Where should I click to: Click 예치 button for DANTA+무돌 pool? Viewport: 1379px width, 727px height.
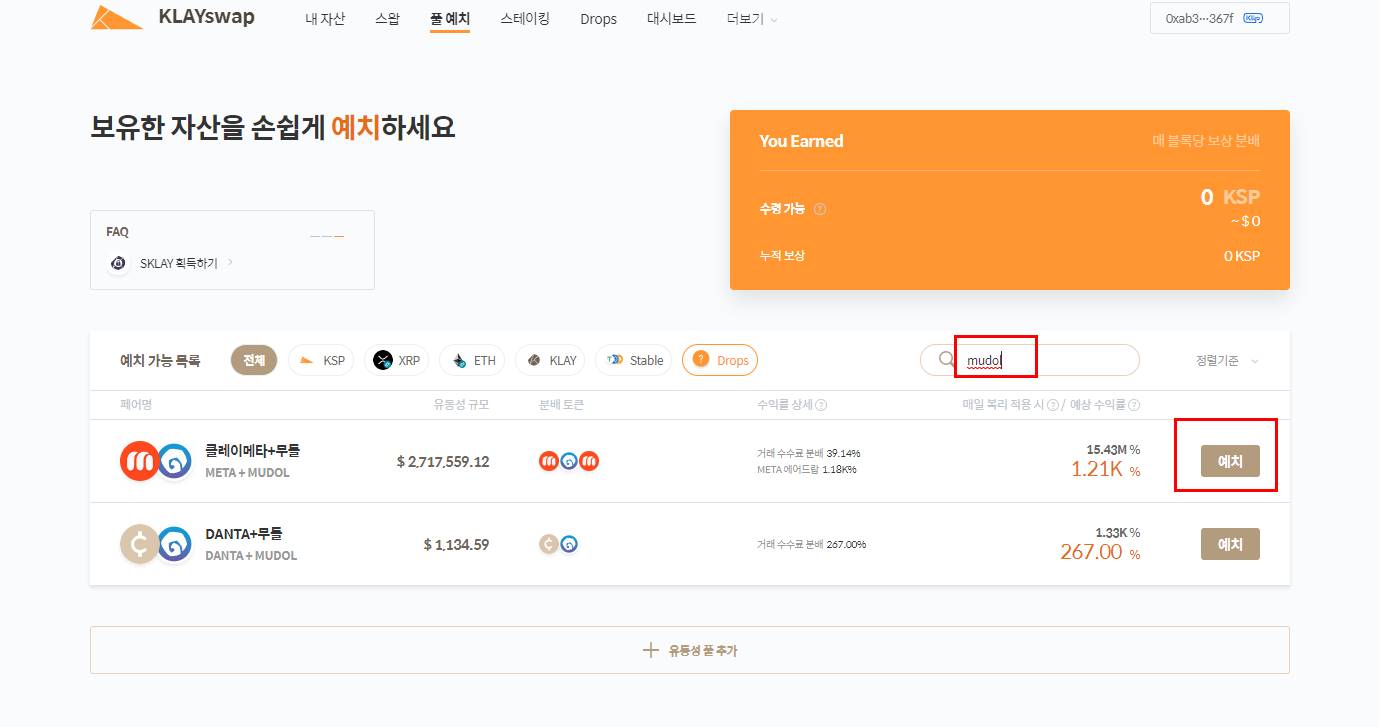point(1230,544)
